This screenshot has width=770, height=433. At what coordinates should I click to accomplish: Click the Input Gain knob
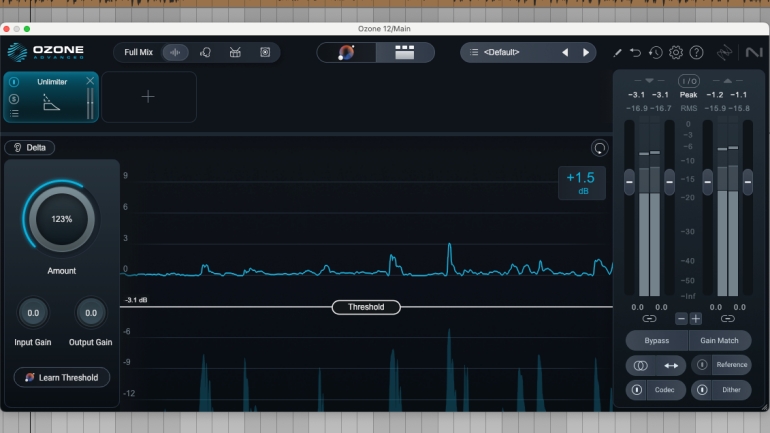(x=33, y=313)
